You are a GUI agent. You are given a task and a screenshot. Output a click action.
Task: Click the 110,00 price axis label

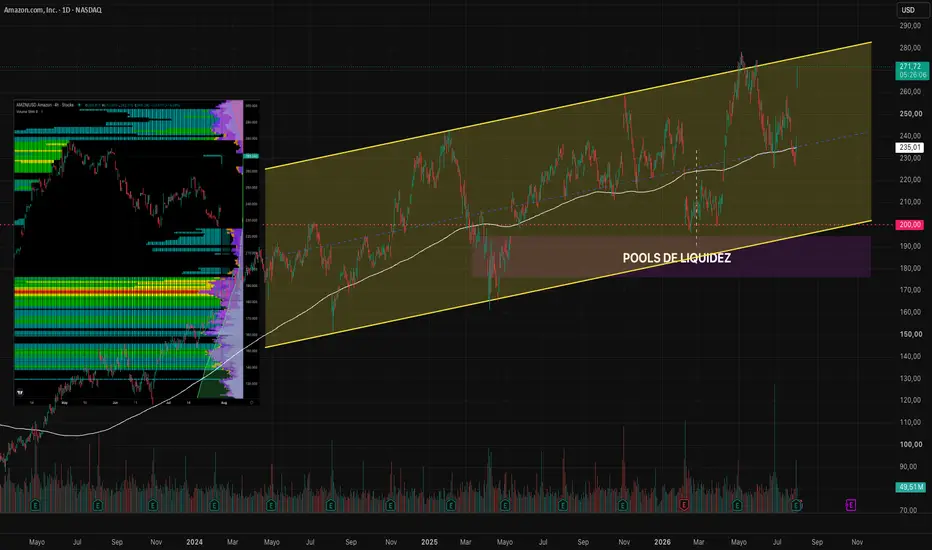910,422
